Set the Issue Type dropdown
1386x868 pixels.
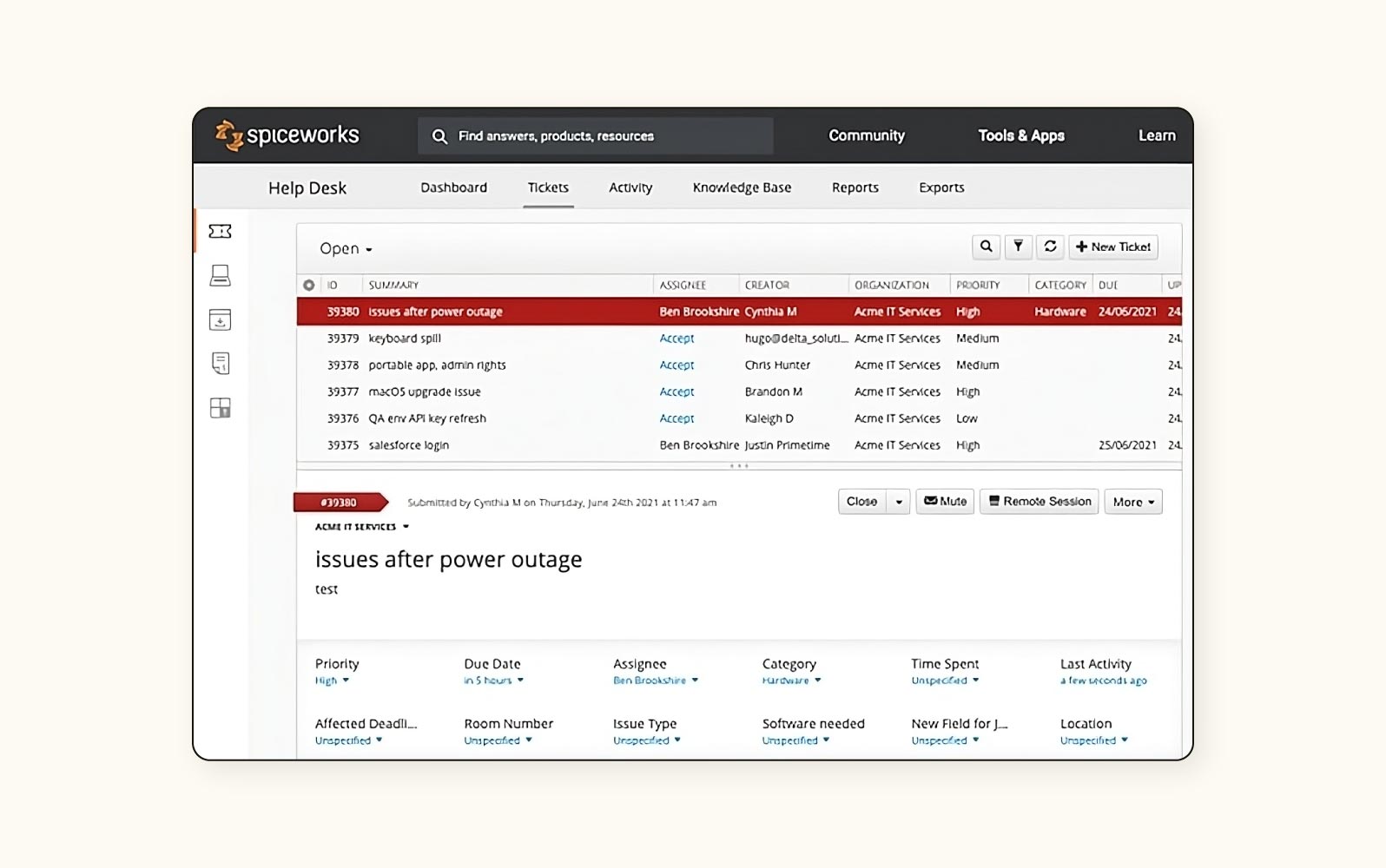coord(647,740)
